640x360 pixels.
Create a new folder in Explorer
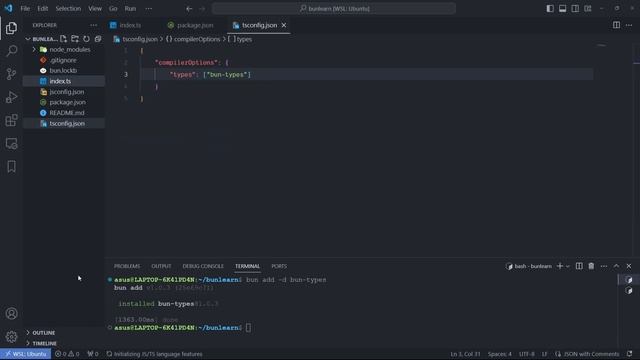pyautogui.click(x=75, y=39)
